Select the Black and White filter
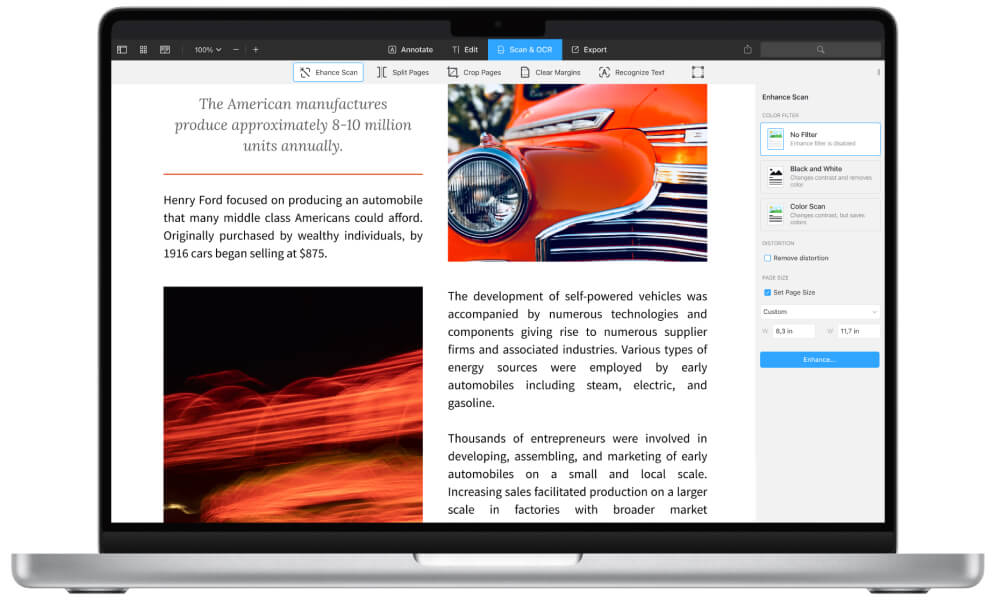 pyautogui.click(x=820, y=176)
